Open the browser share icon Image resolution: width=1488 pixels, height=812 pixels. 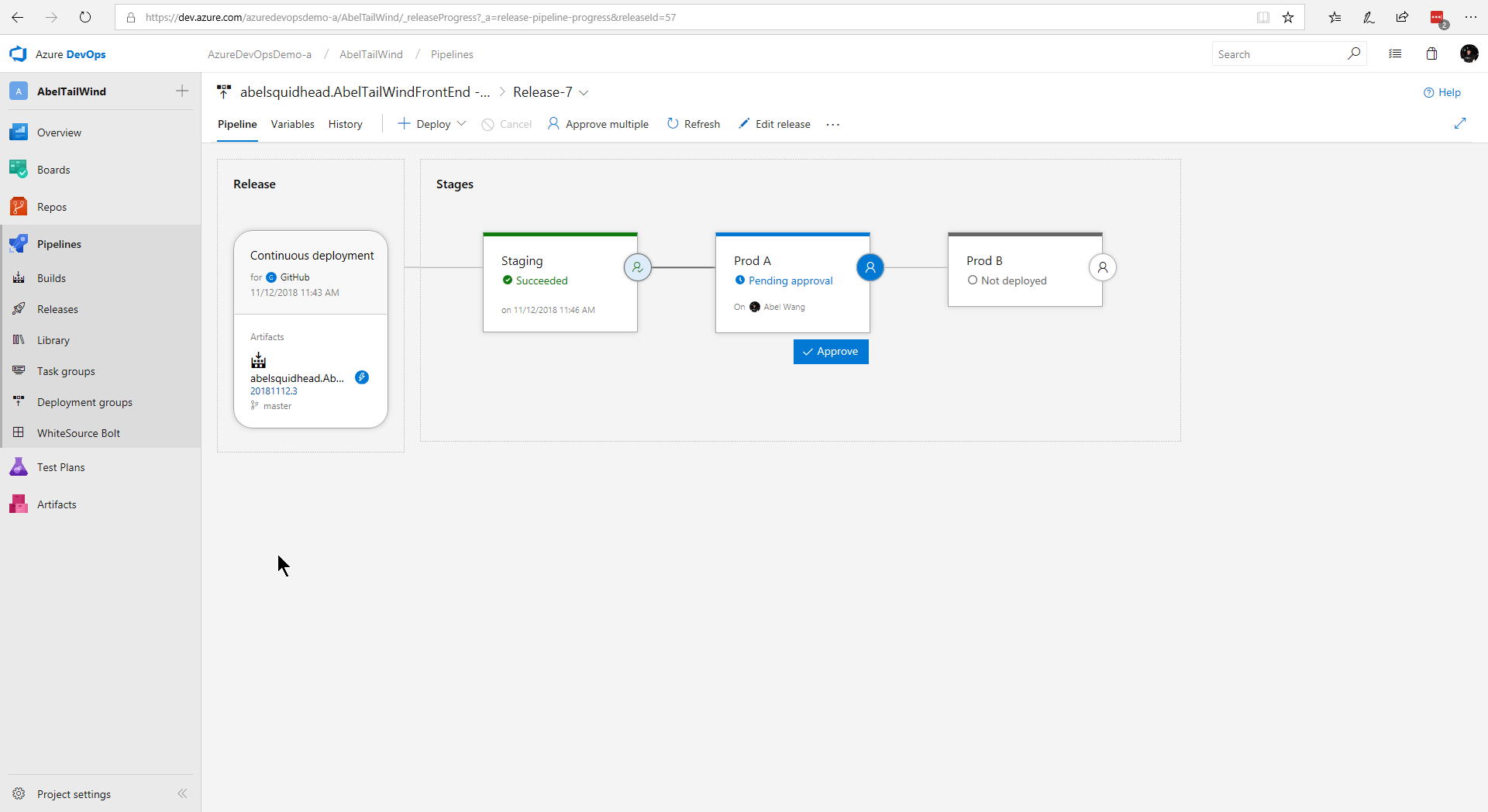(x=1402, y=17)
